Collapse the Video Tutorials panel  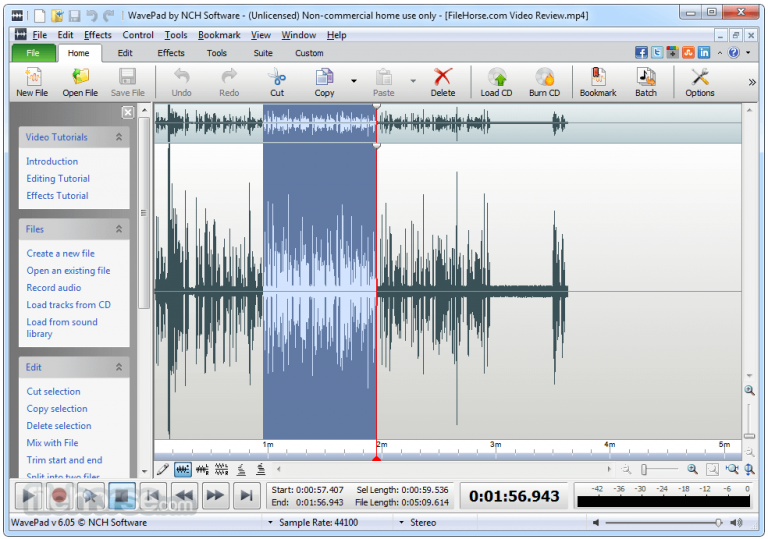[x=119, y=137]
